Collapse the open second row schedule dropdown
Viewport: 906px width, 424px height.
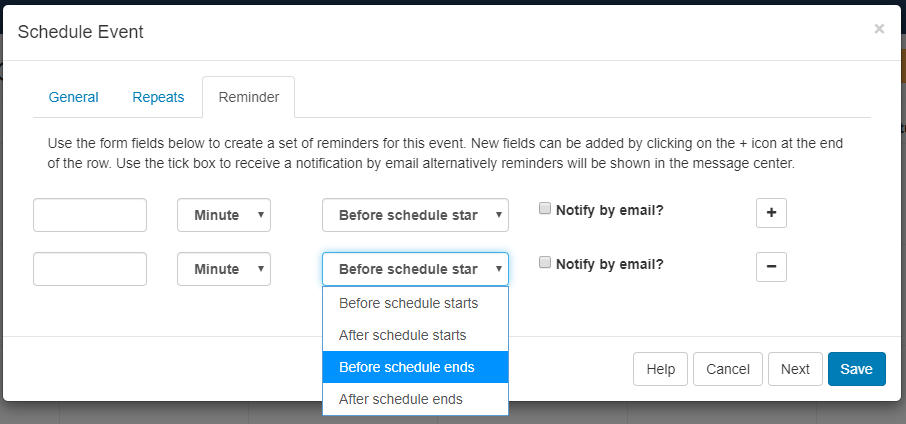point(415,269)
